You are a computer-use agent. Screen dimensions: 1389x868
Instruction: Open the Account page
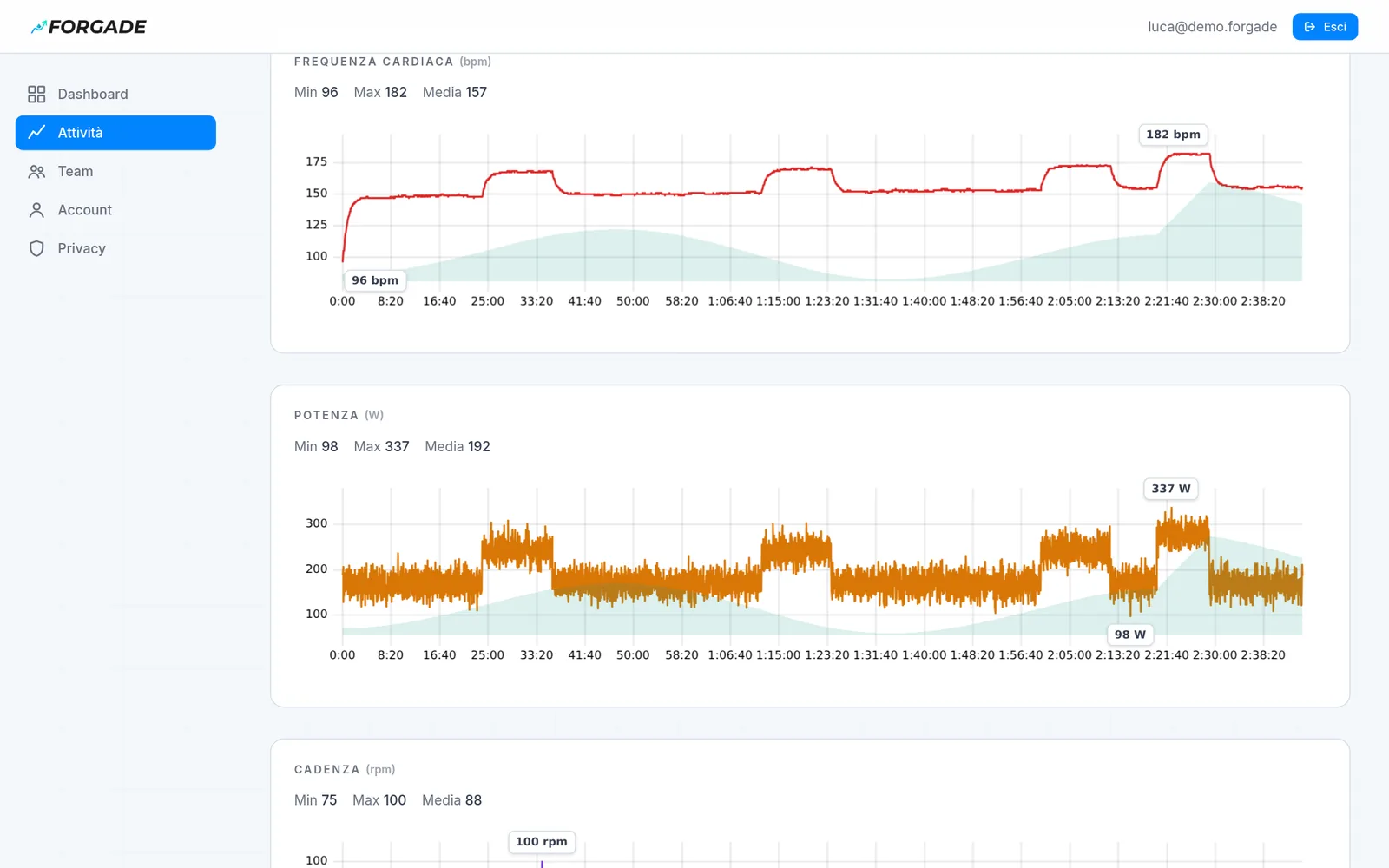115,210
